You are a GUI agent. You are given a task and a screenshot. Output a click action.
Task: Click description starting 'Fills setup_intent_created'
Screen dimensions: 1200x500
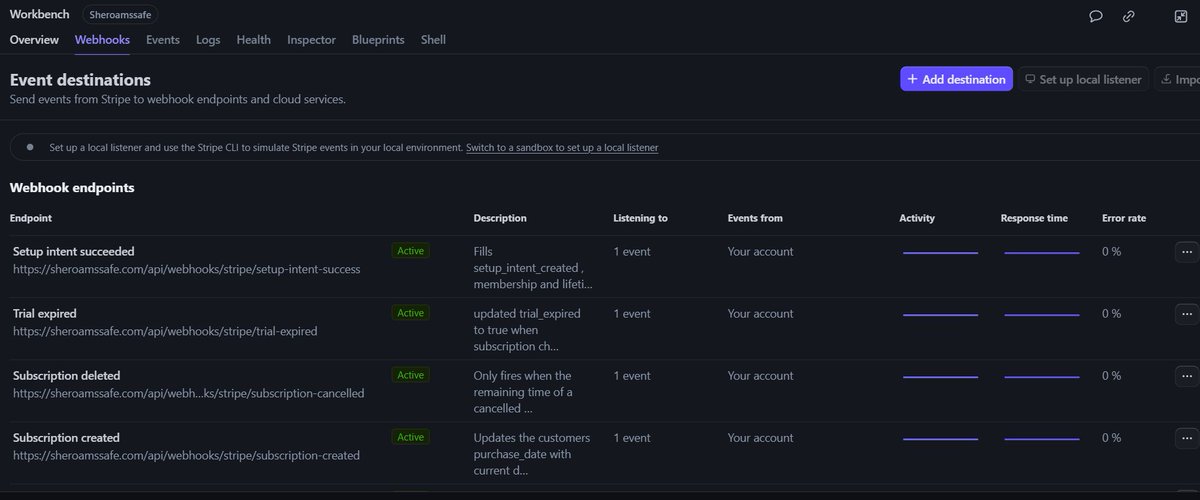(x=533, y=268)
